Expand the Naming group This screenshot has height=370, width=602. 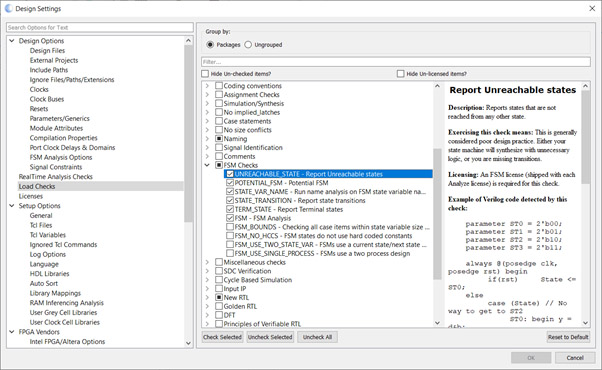point(207,139)
